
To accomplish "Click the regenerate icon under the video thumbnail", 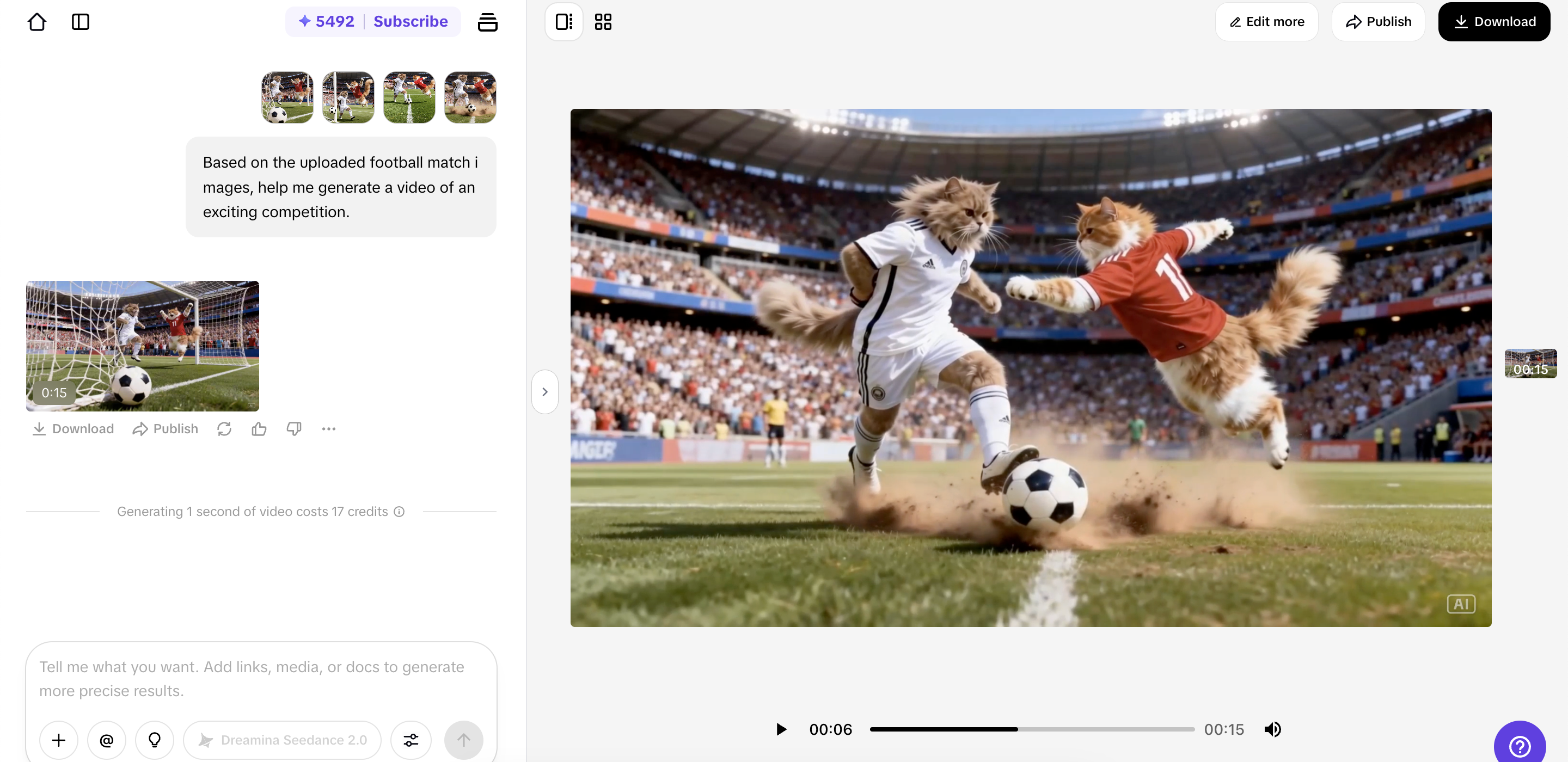I will [x=224, y=428].
